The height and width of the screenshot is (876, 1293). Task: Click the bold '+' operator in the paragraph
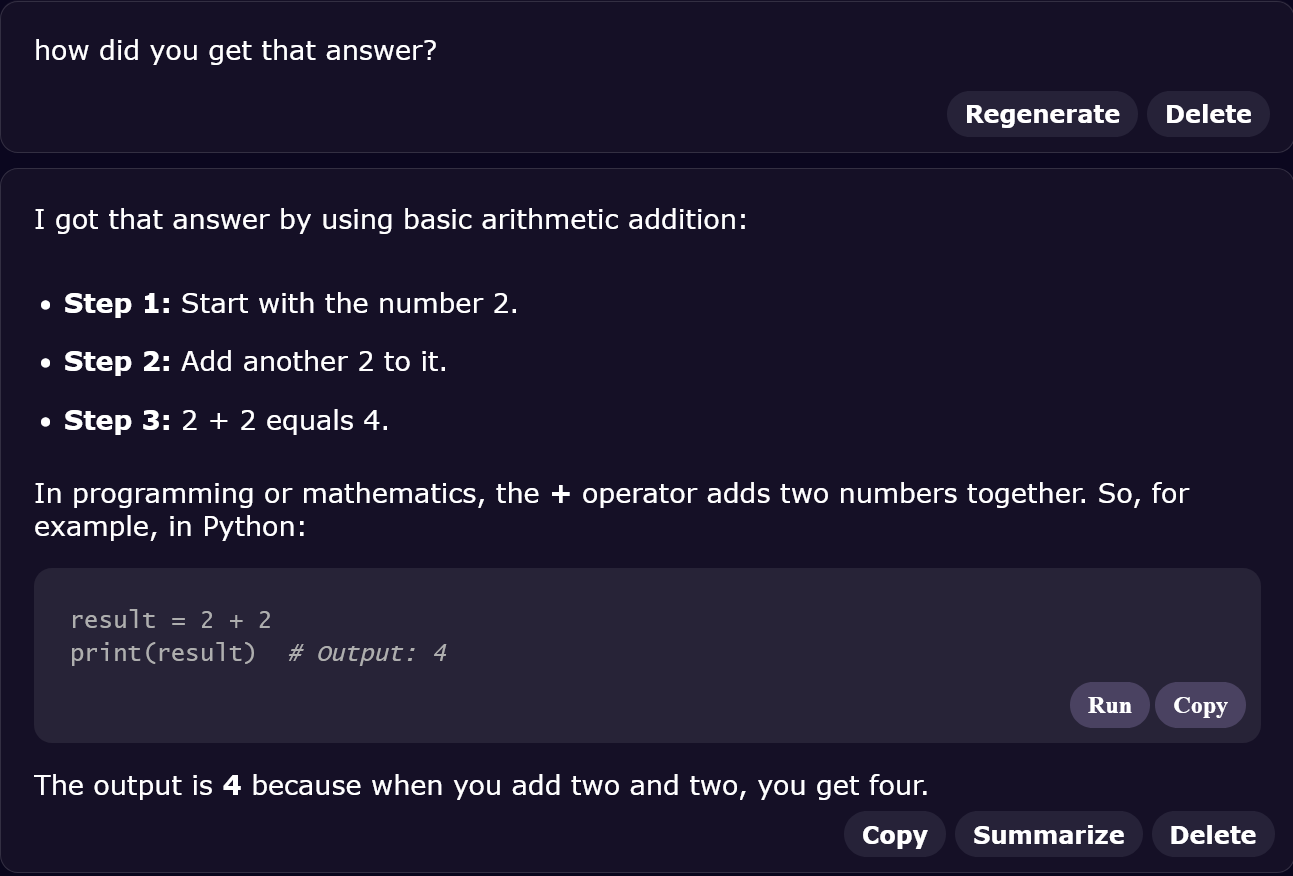(x=560, y=493)
